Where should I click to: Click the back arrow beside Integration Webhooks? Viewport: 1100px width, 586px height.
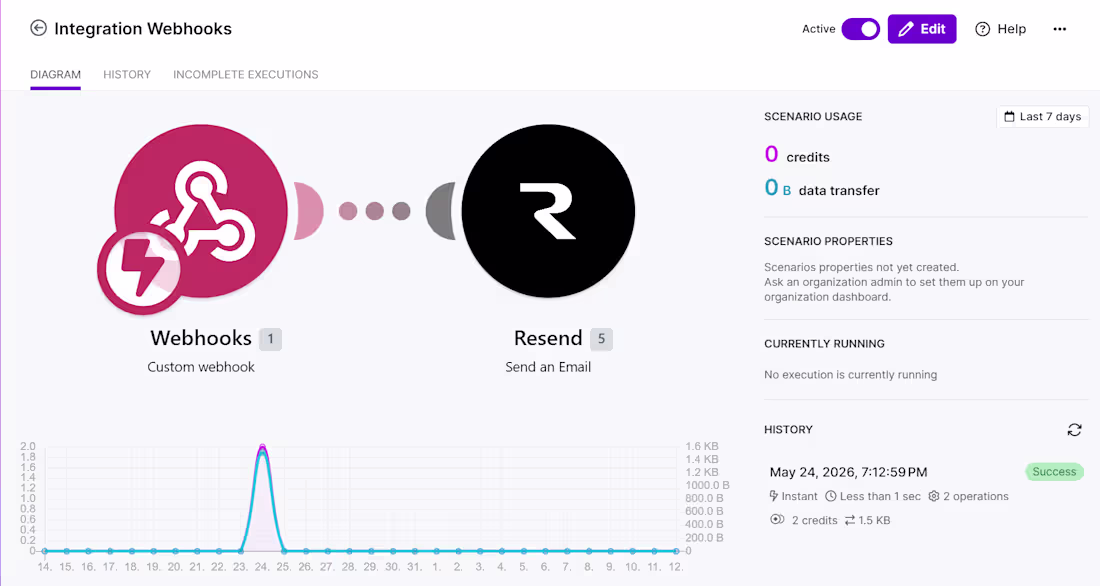pos(38,28)
